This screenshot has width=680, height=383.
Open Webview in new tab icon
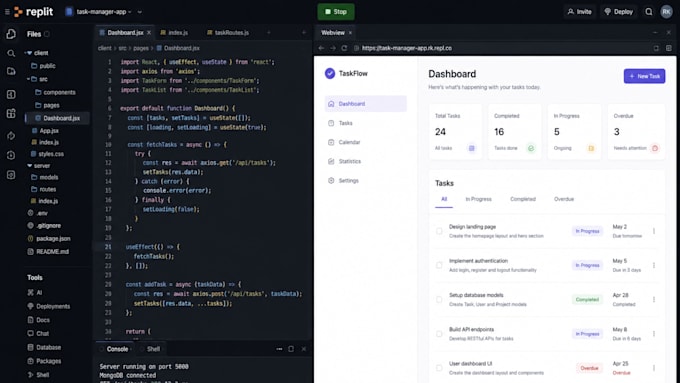coord(656,48)
